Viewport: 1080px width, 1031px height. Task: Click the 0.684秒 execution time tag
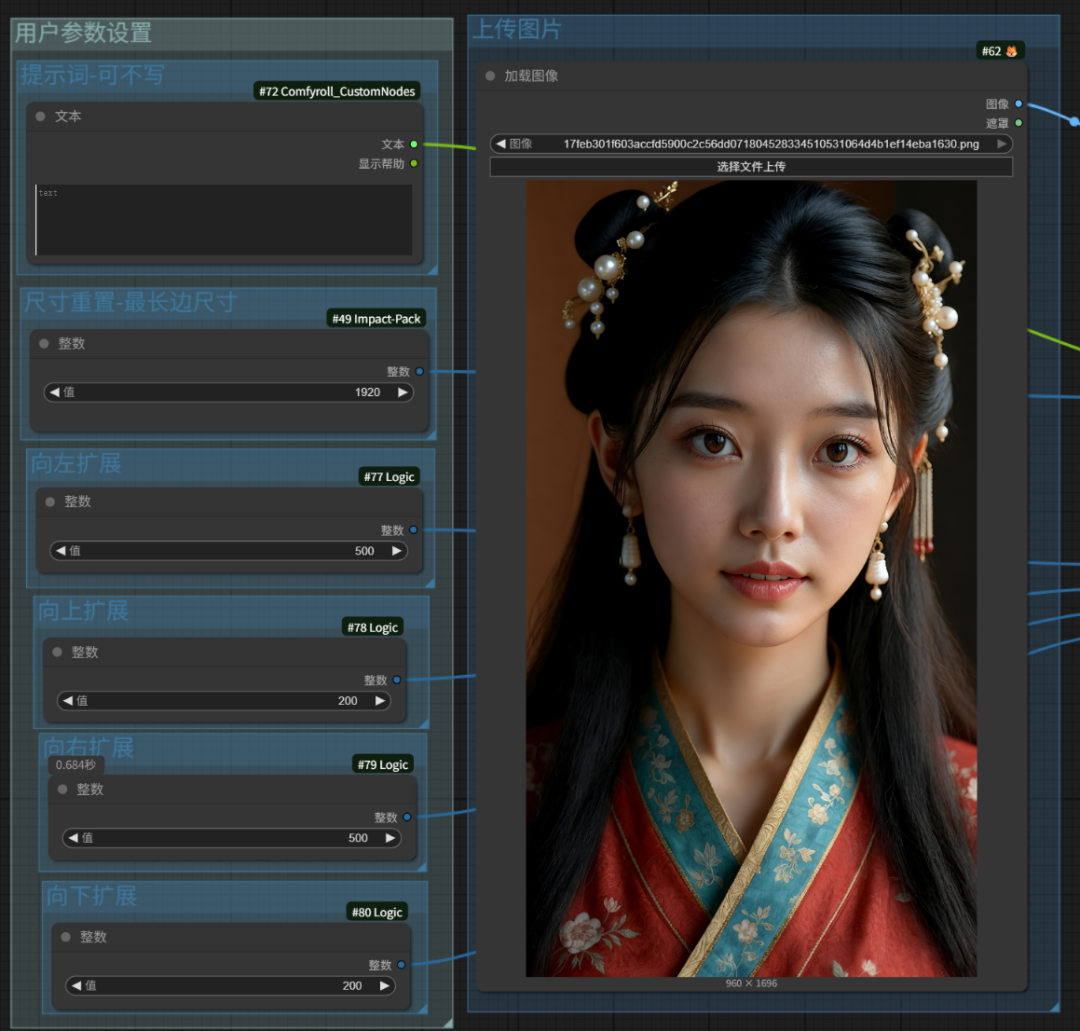[76, 764]
